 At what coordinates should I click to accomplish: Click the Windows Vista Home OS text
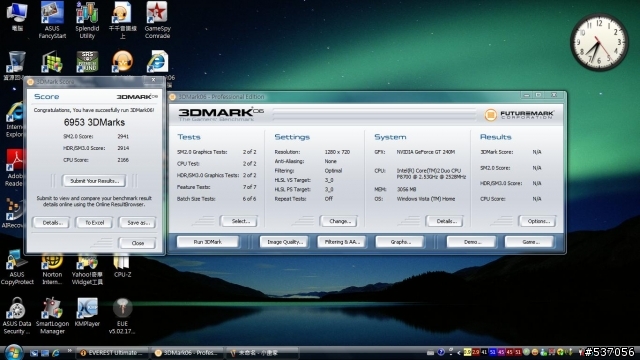click(x=426, y=199)
